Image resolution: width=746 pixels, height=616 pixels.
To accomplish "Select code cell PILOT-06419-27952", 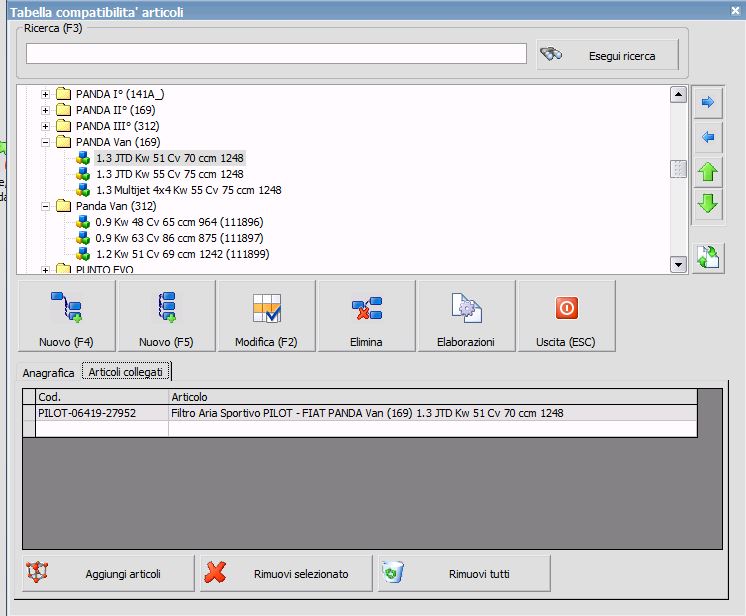I will coord(101,413).
